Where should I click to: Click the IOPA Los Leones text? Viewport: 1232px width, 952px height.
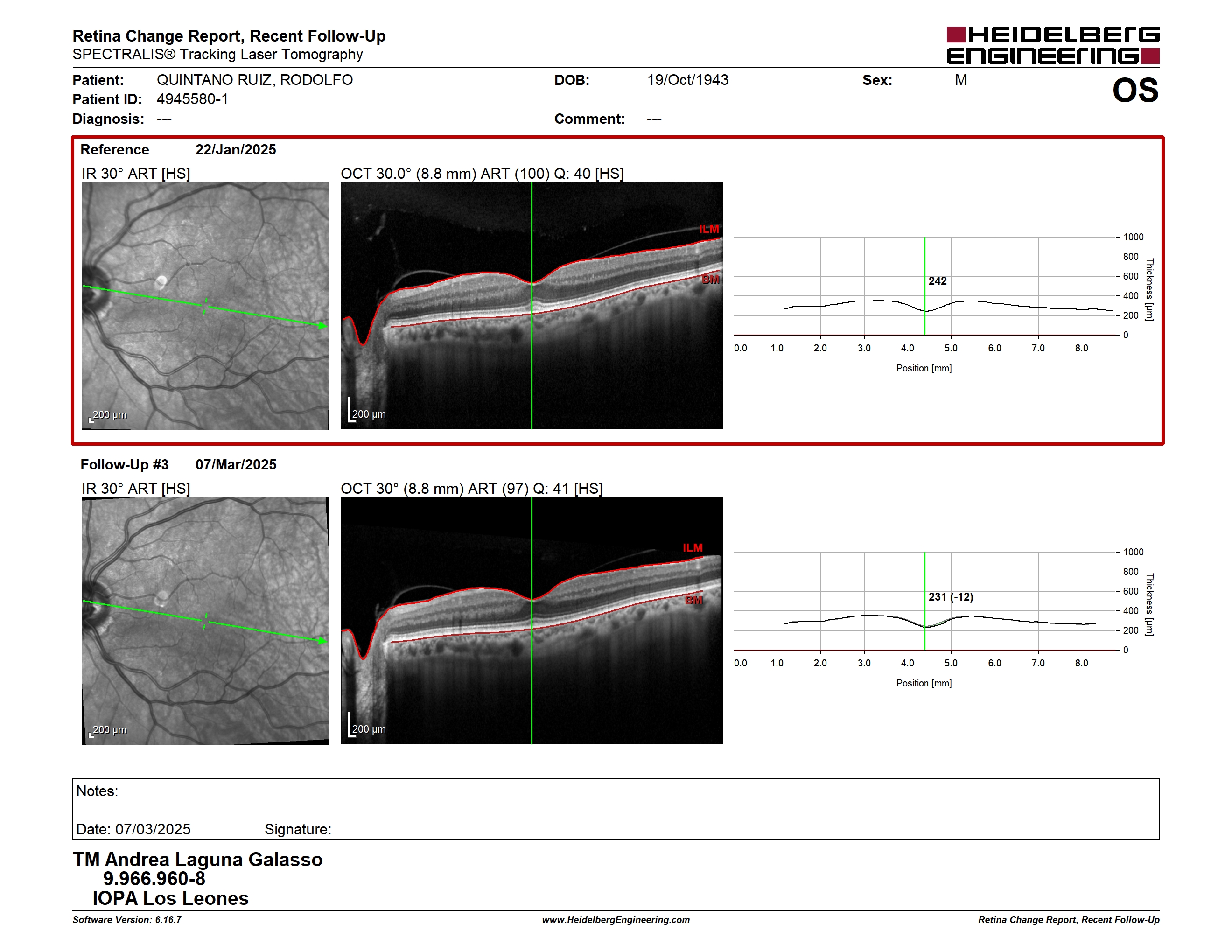pyautogui.click(x=170, y=898)
